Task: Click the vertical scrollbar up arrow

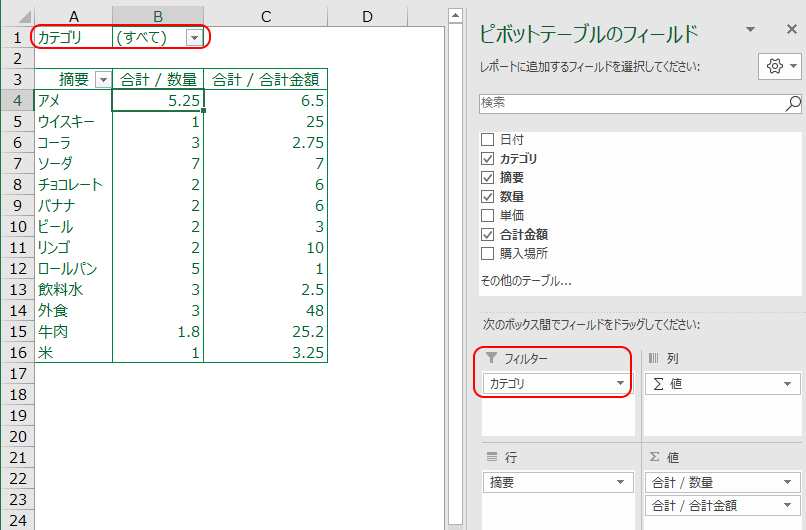Action: (x=455, y=16)
